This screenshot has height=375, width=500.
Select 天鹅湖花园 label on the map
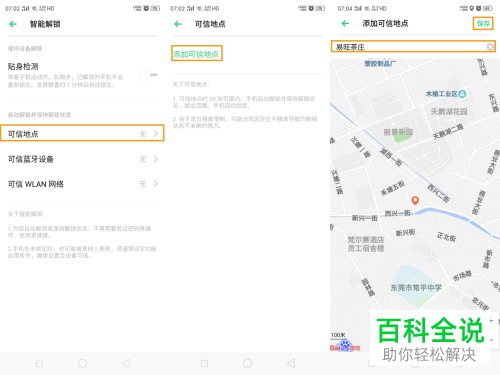[x=449, y=111]
